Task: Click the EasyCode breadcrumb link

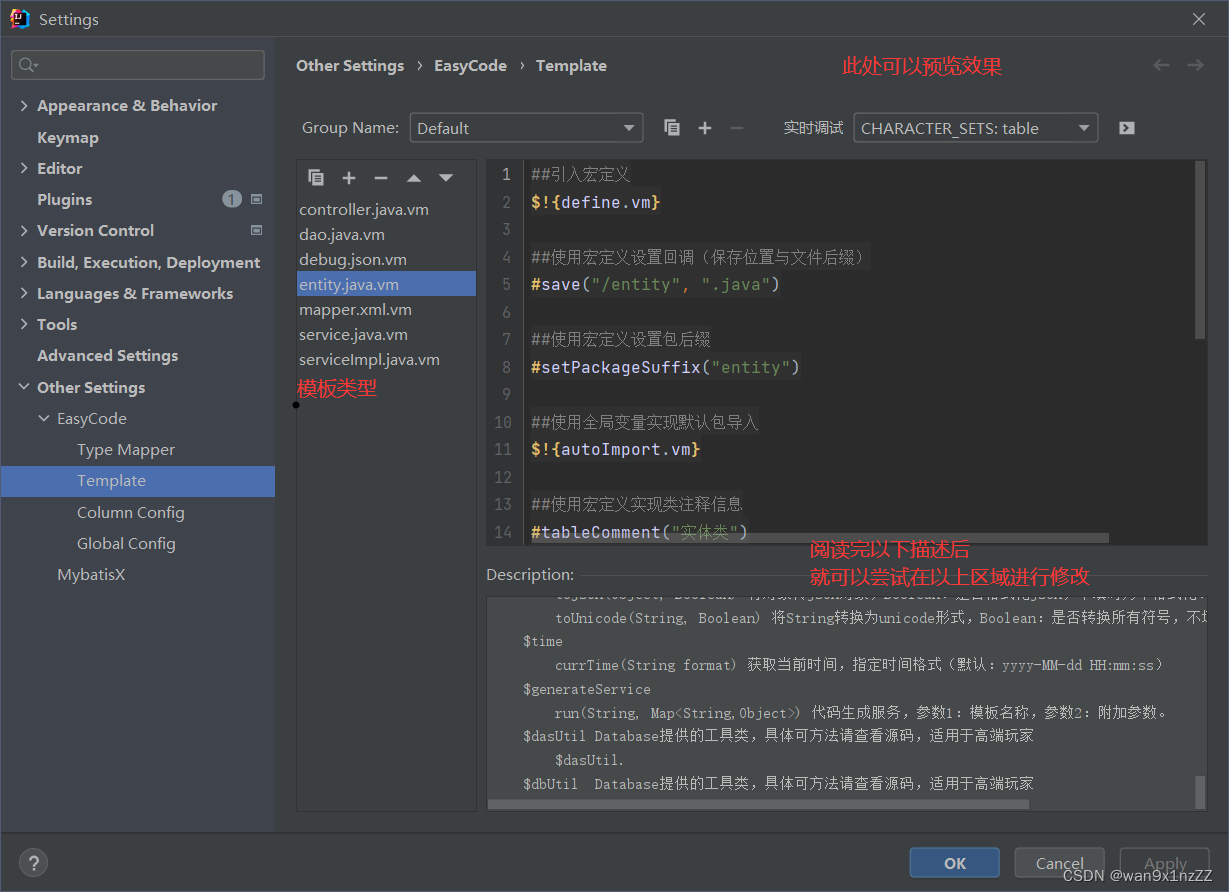Action: pos(470,65)
